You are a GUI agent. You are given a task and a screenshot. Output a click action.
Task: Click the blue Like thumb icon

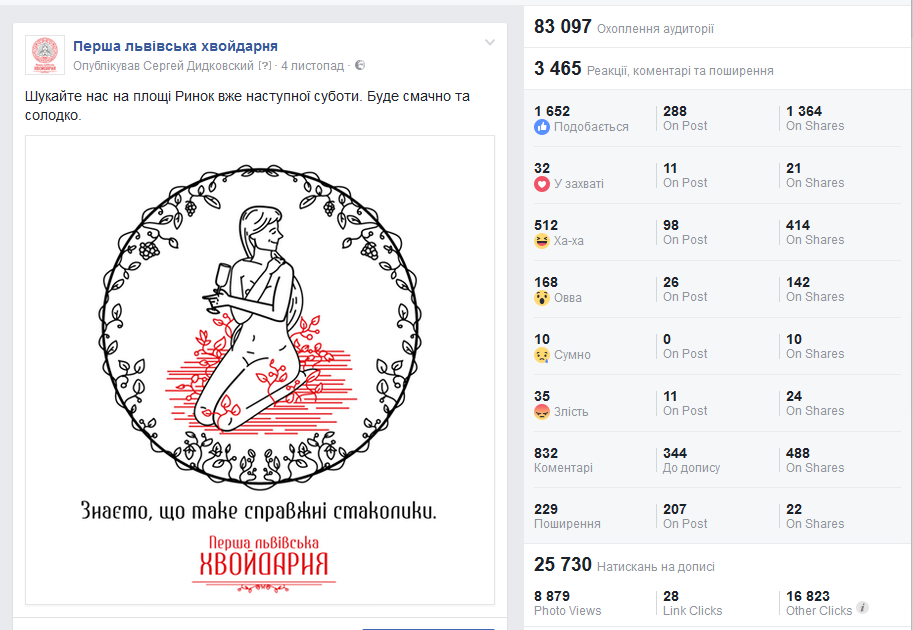542,127
